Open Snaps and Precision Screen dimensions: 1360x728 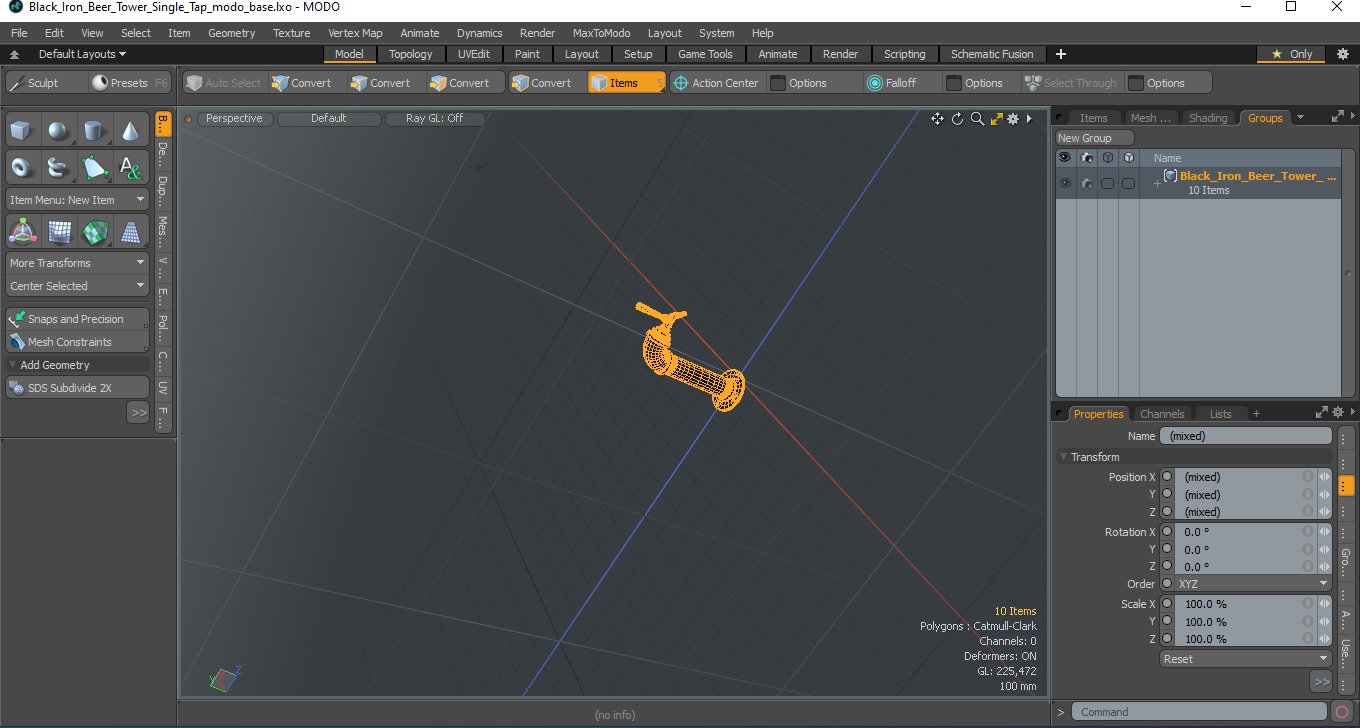pyautogui.click(x=78, y=319)
